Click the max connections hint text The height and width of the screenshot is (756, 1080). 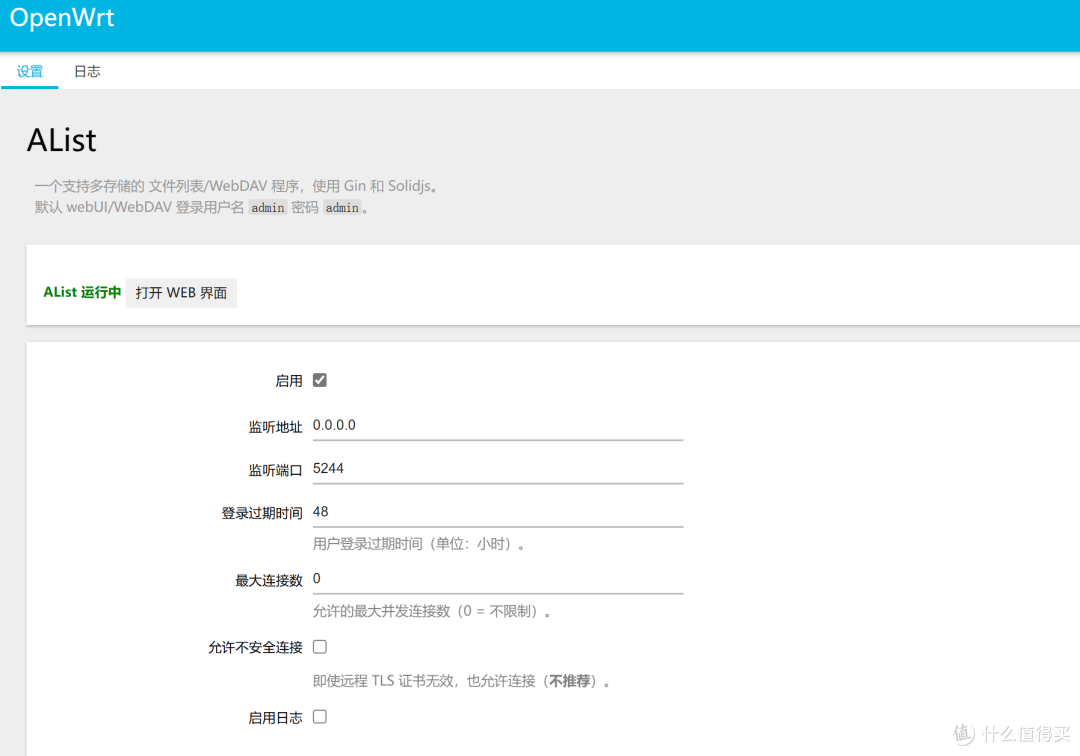click(x=430, y=611)
